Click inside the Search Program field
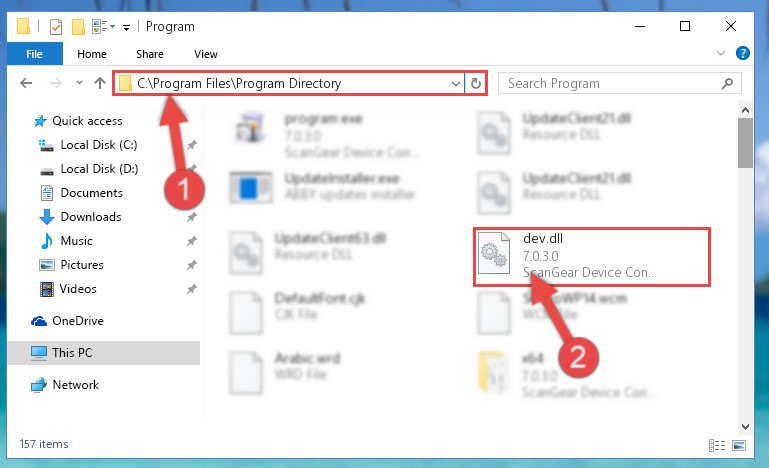This screenshot has height=468, width=769. pos(611,83)
